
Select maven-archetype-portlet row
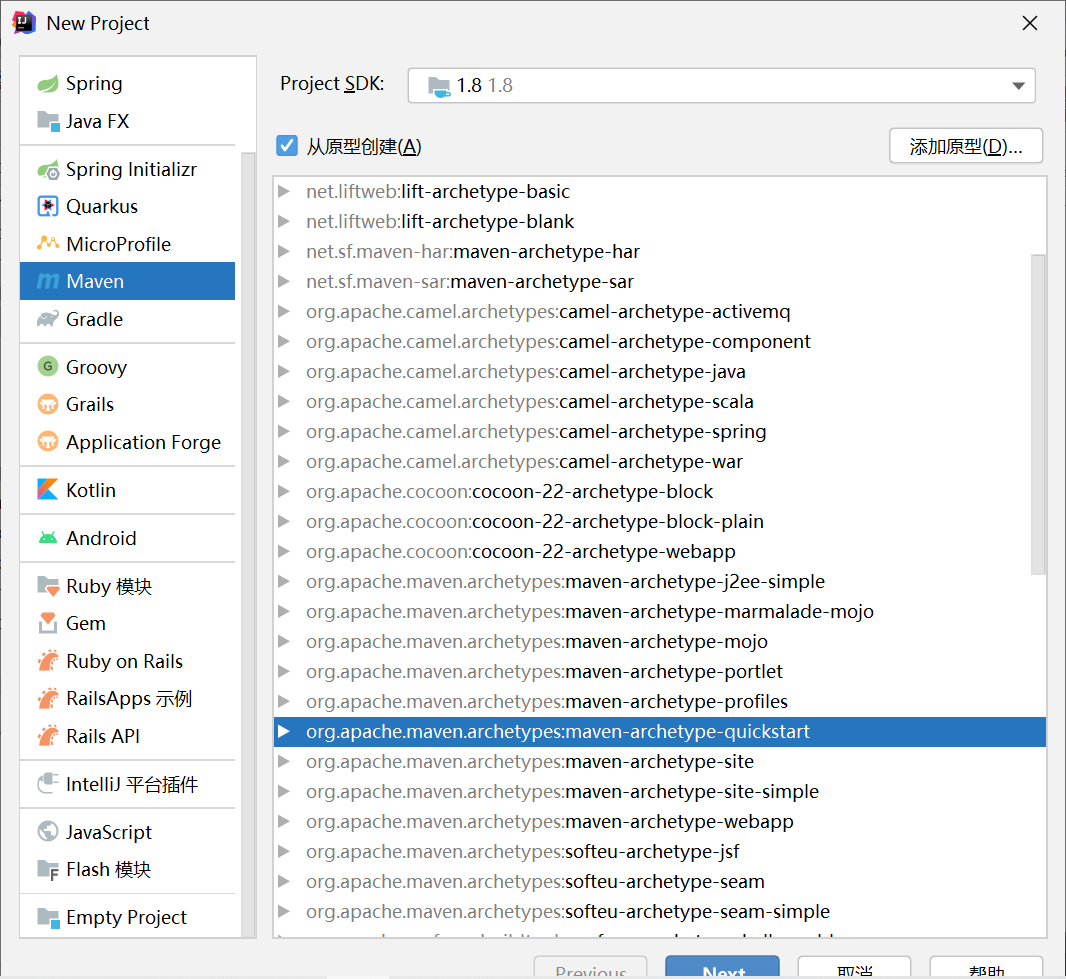tap(659, 671)
